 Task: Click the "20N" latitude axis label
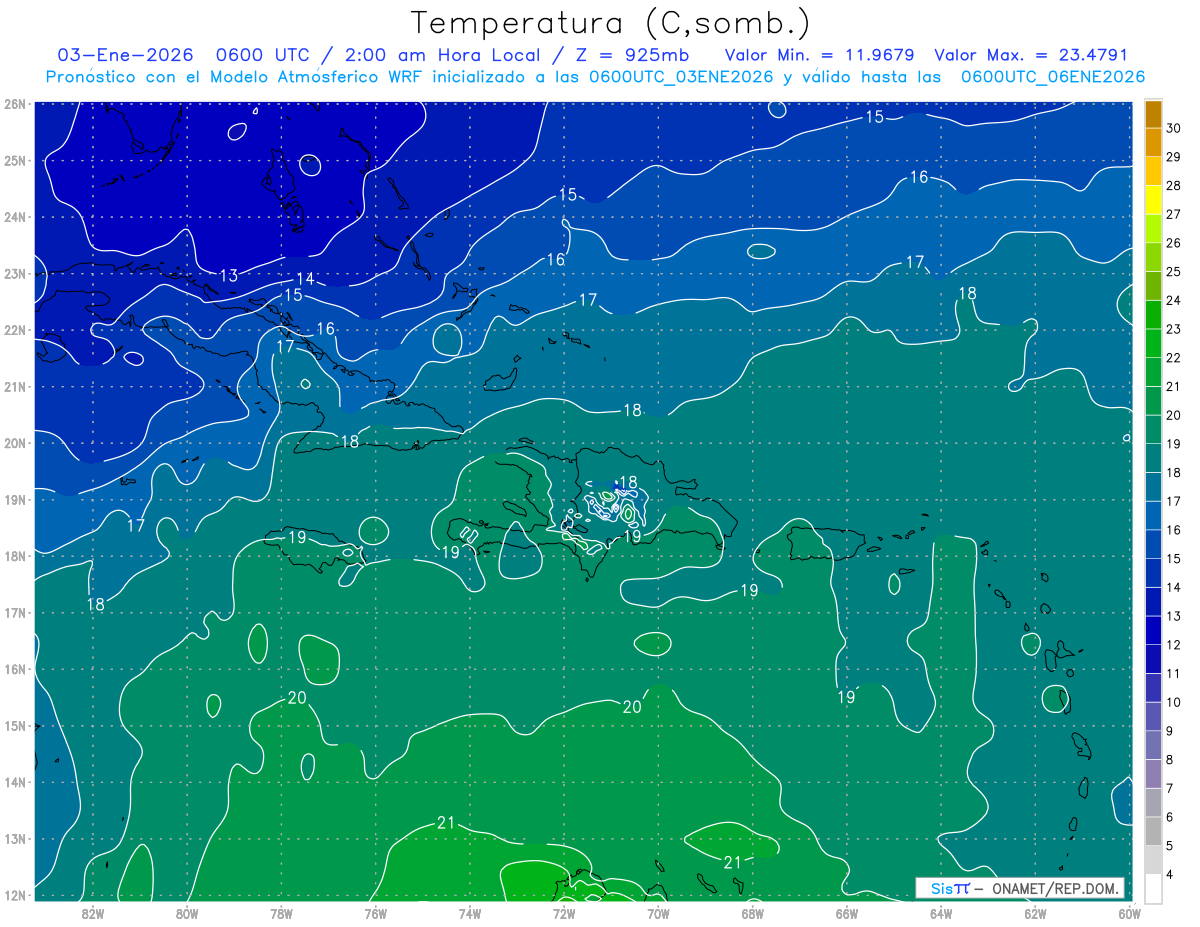[14, 443]
